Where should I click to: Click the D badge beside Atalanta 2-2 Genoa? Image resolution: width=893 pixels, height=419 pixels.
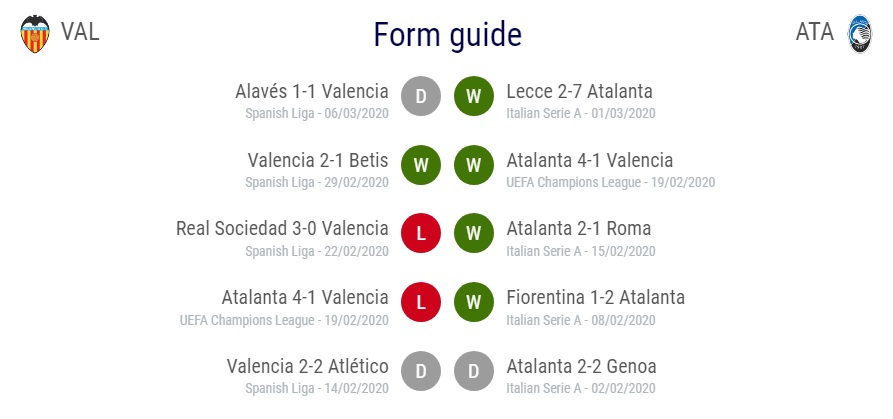pos(474,371)
